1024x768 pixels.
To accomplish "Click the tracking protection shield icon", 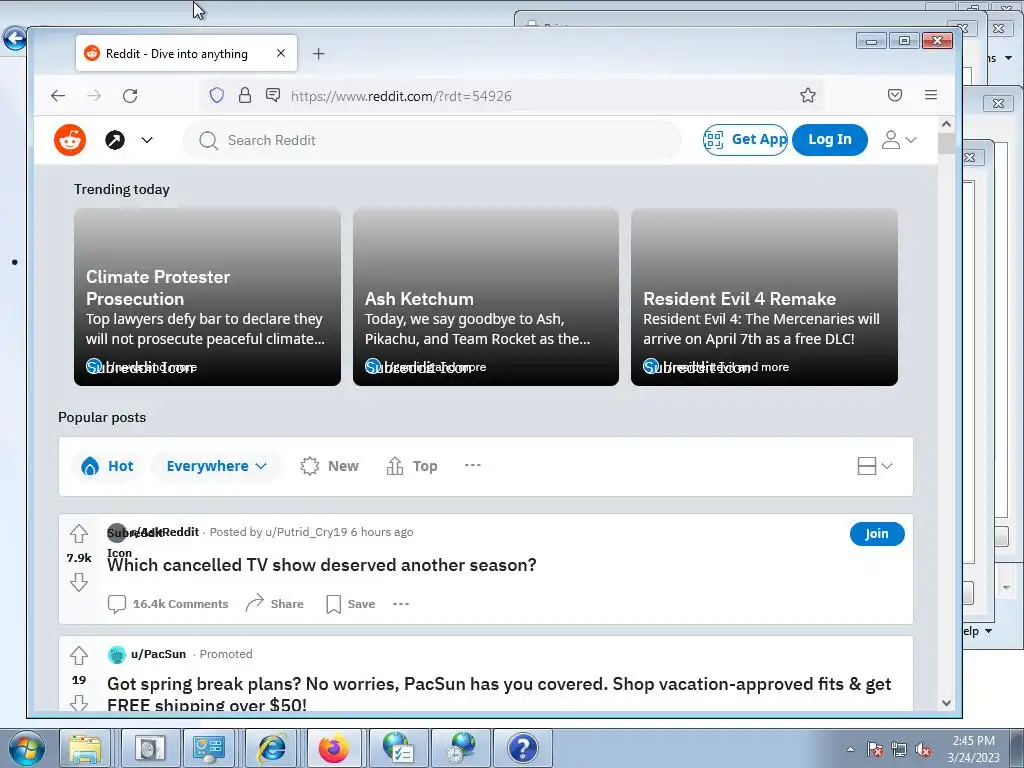I will pos(217,96).
